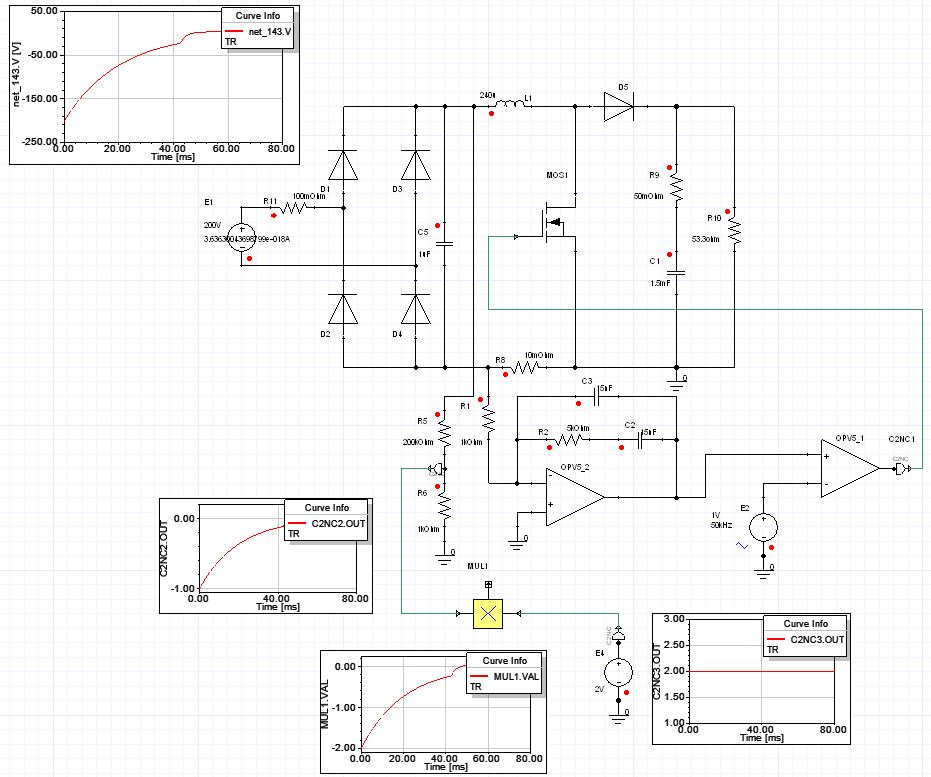Click the MUL1.VAL Curve Info legend entry
931x777 pixels.
pyautogui.click(x=505, y=676)
